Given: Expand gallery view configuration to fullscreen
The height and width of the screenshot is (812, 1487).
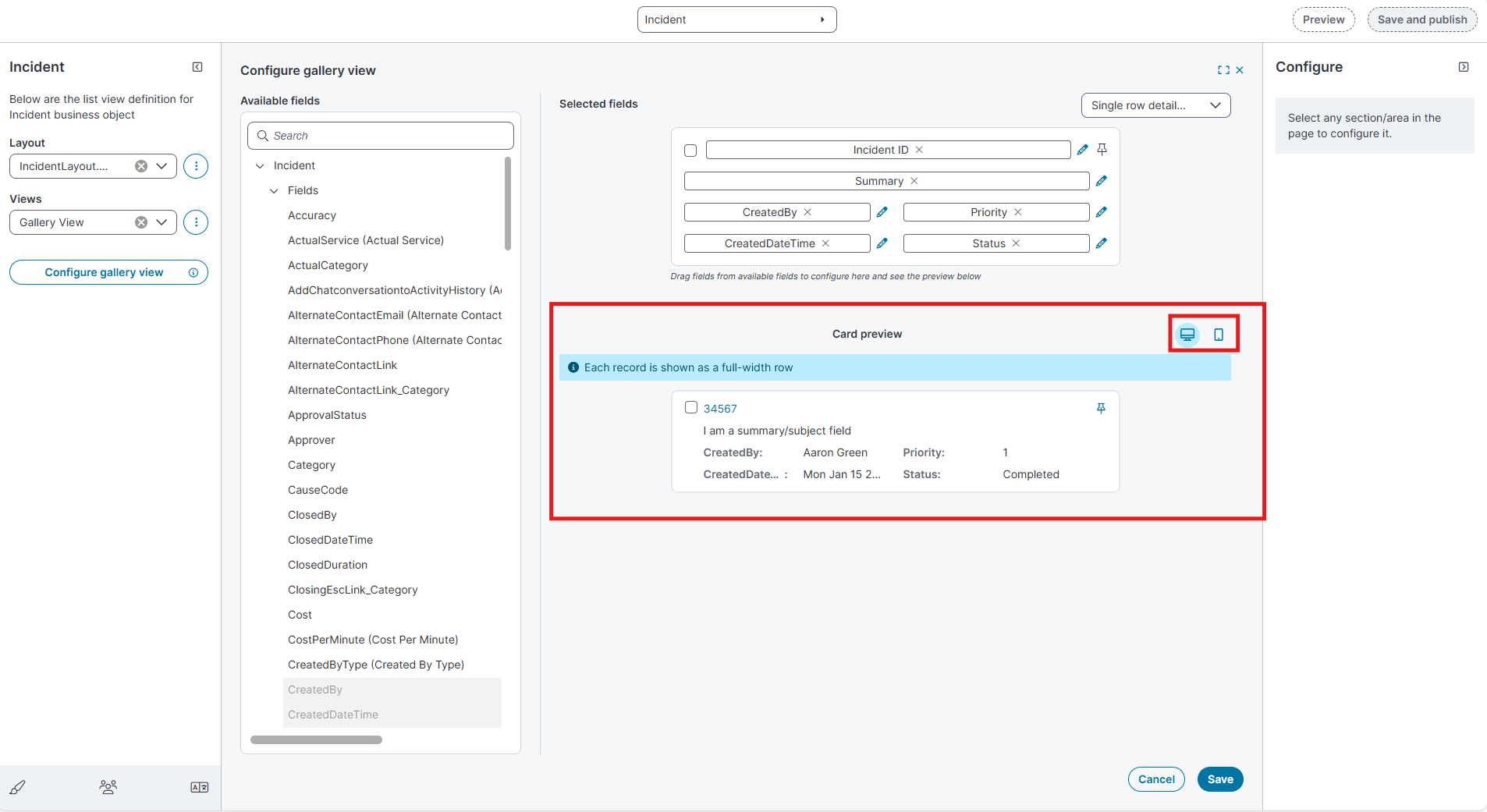Looking at the screenshot, I should click(x=1223, y=70).
